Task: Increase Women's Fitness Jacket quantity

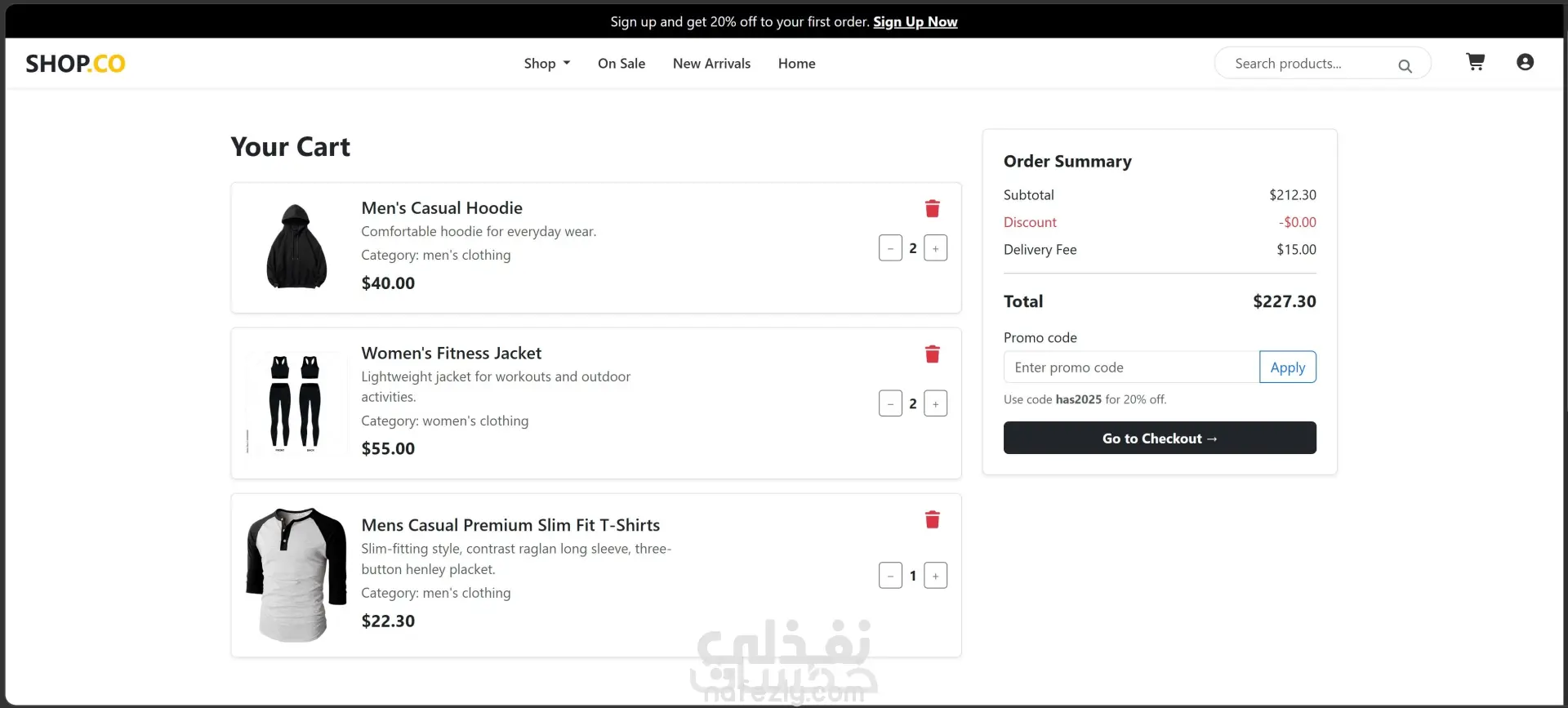Action: (x=936, y=403)
